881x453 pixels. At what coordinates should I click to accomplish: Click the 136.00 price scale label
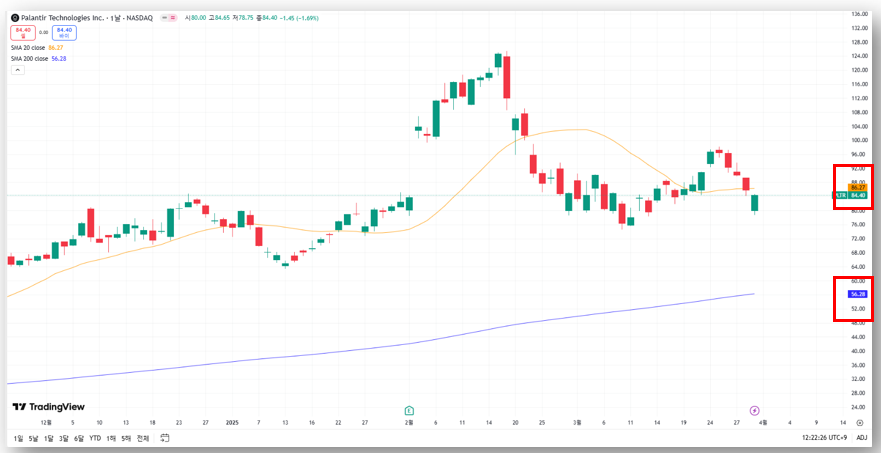pos(860,13)
